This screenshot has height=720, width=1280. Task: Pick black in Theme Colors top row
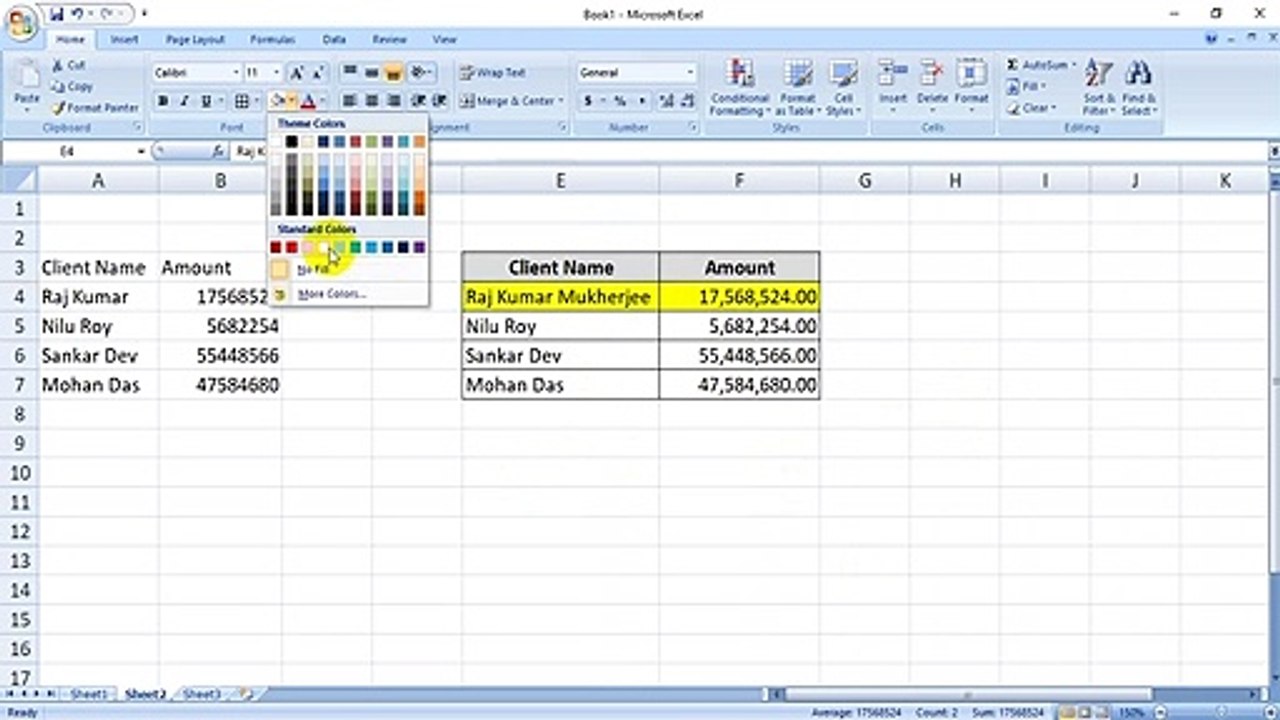(x=291, y=142)
